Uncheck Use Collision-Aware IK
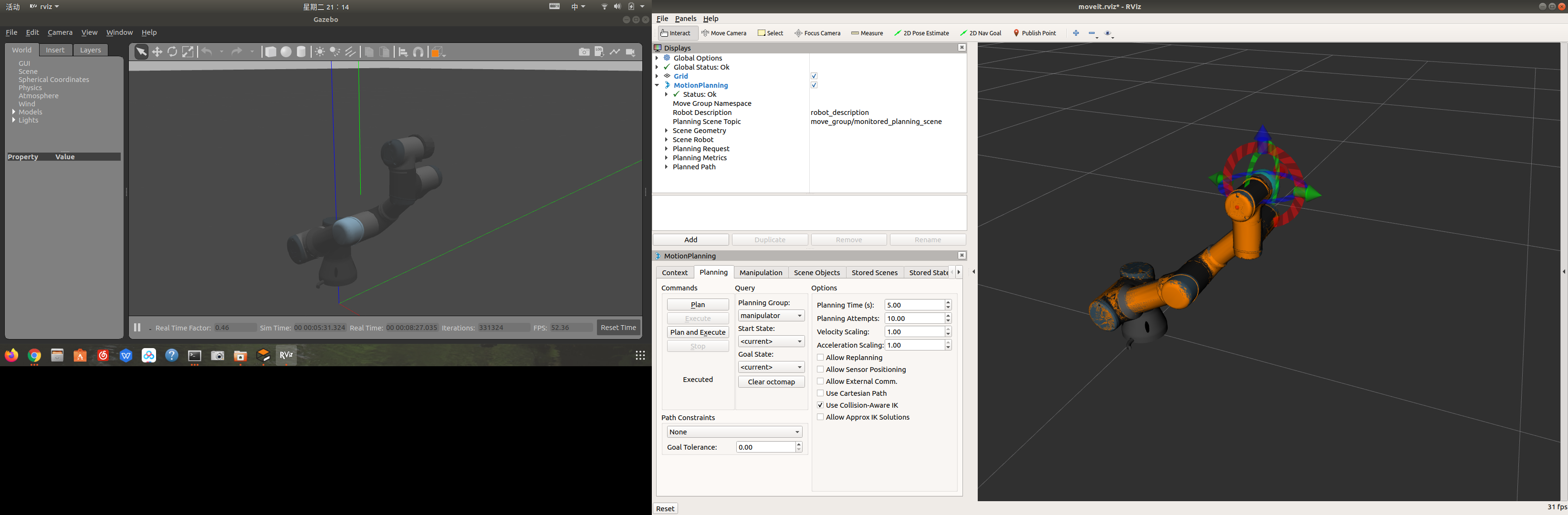 (821, 405)
